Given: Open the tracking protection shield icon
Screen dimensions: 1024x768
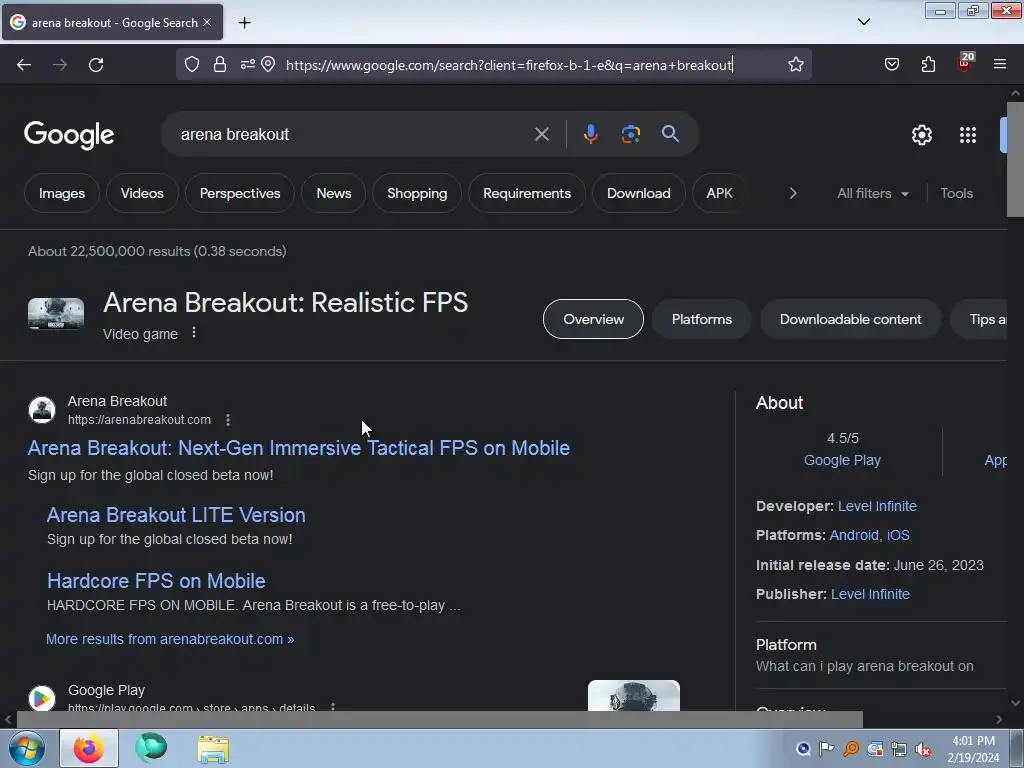Looking at the screenshot, I should [x=191, y=64].
